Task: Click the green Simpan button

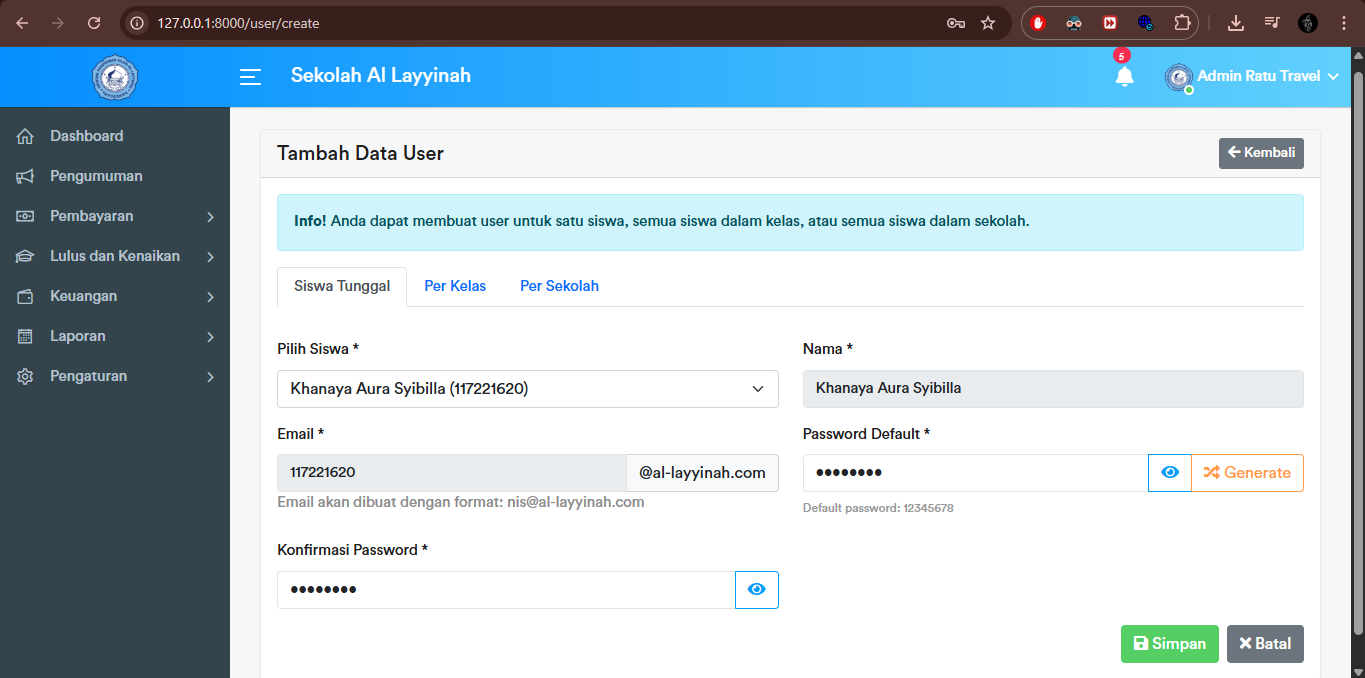Action: (1169, 644)
